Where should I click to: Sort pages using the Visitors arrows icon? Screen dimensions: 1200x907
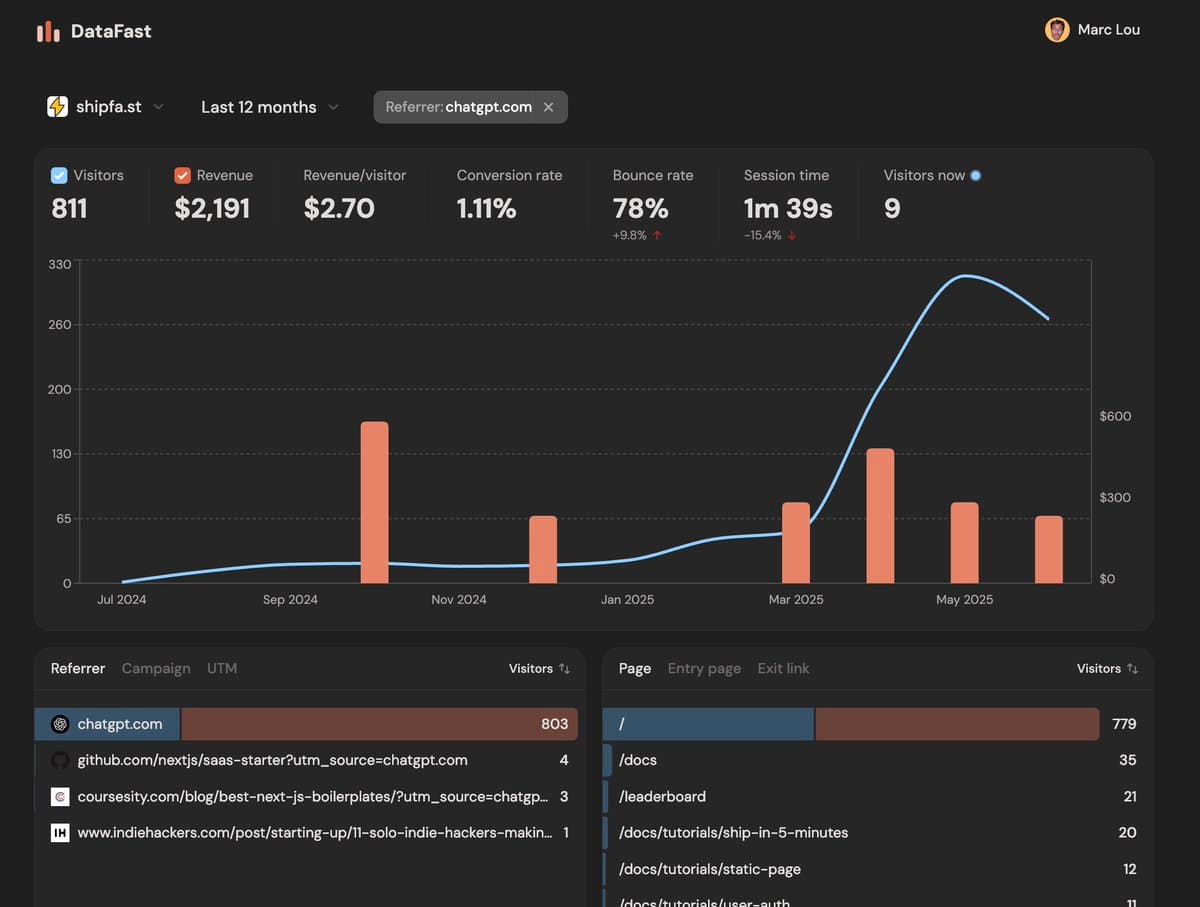click(x=1132, y=669)
